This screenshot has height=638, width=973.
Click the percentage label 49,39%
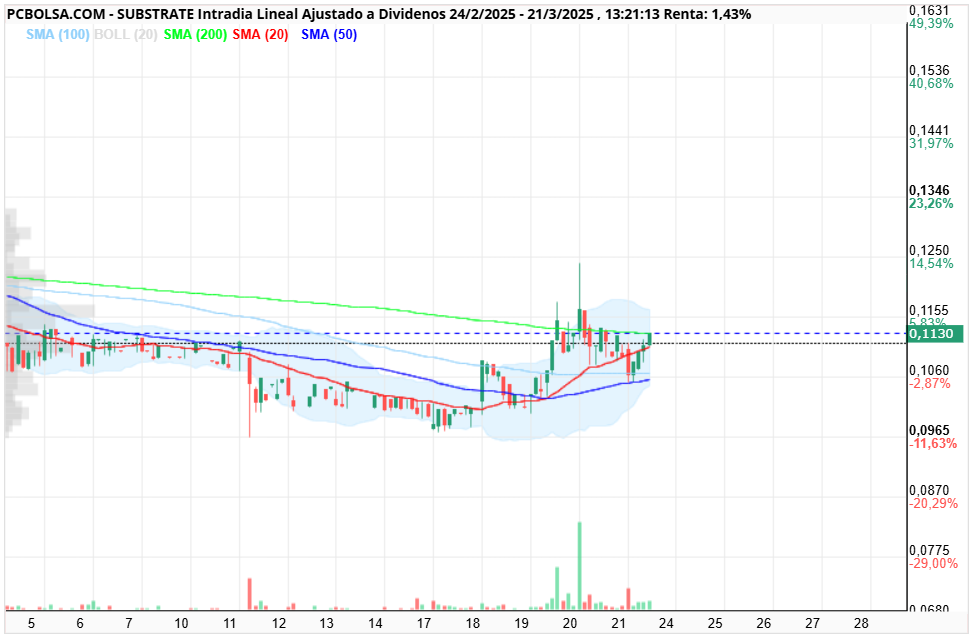point(931,24)
